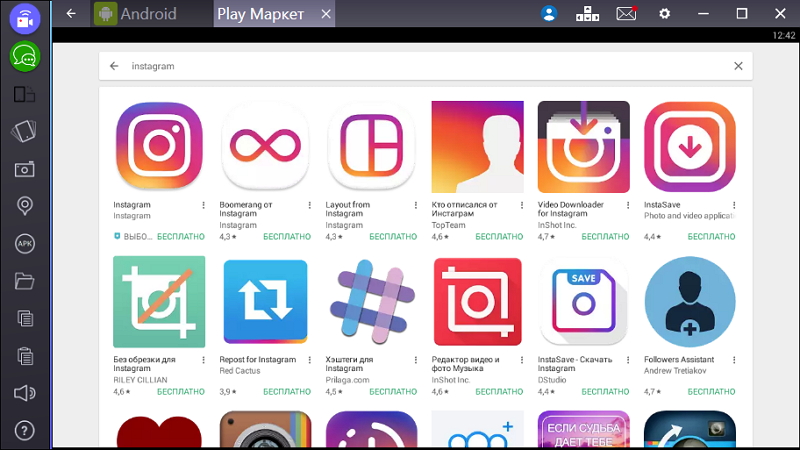Open Repost for Instagram app icon
Screen dimensions: 800x450
(265, 302)
